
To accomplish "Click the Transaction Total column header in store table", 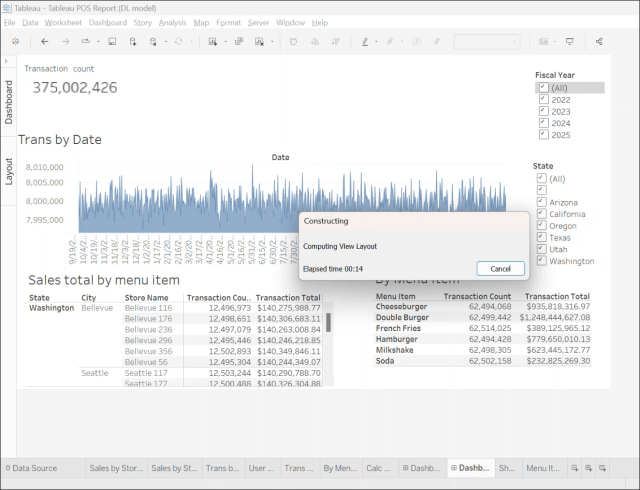I will [x=288, y=298].
